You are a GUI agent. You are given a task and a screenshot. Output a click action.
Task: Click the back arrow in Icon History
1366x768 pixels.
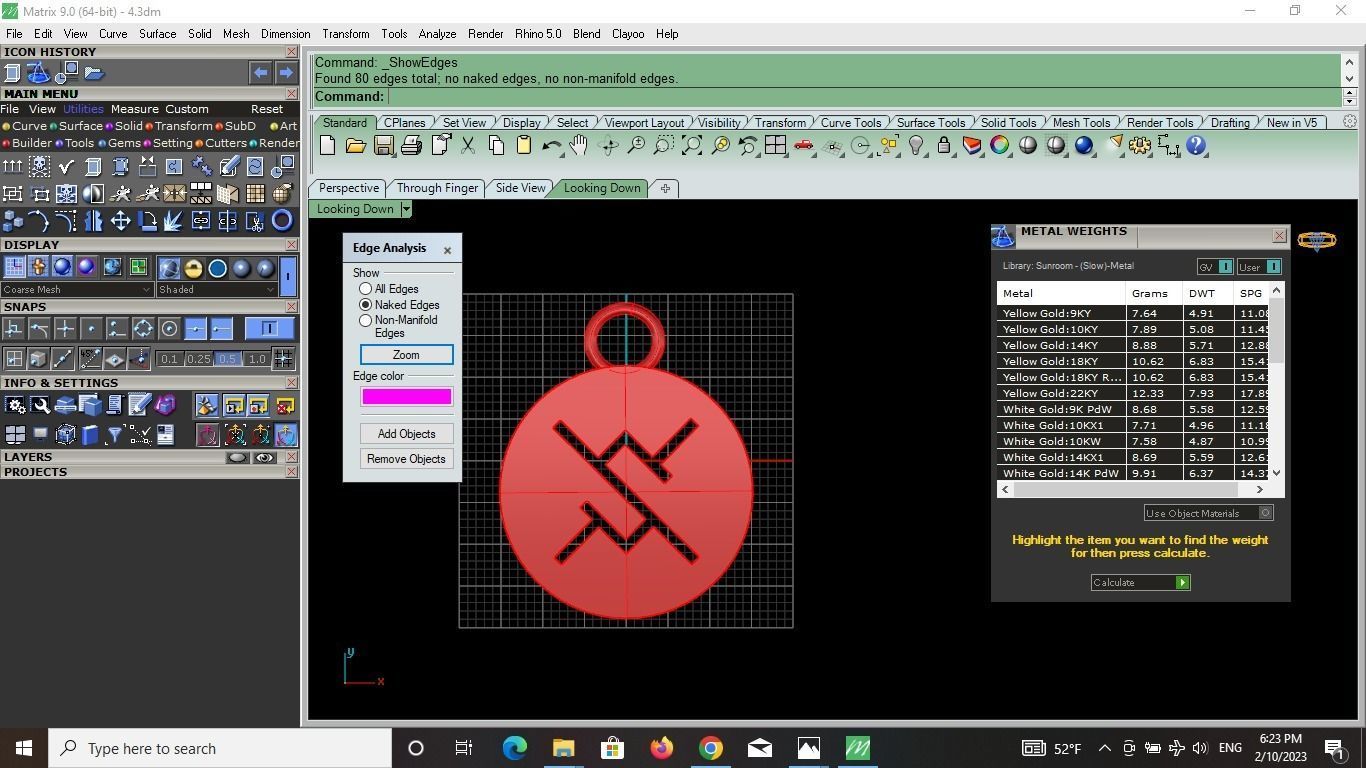(260, 73)
